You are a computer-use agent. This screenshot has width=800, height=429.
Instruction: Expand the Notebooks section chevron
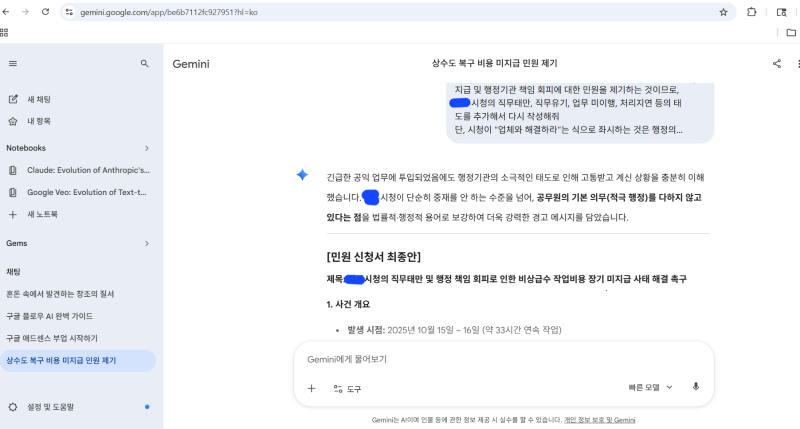pyautogui.click(x=147, y=148)
